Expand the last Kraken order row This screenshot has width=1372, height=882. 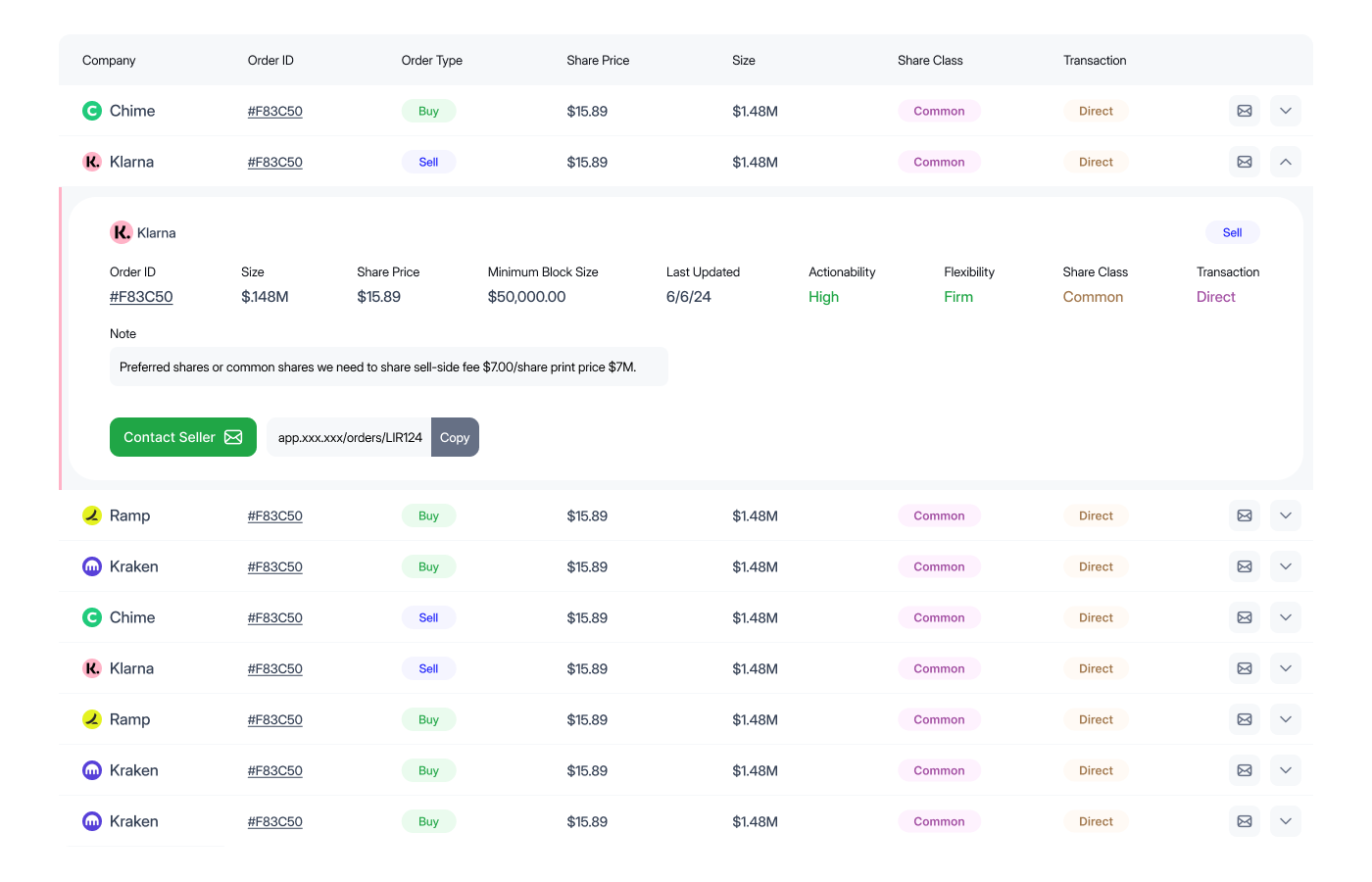pos(1286,821)
